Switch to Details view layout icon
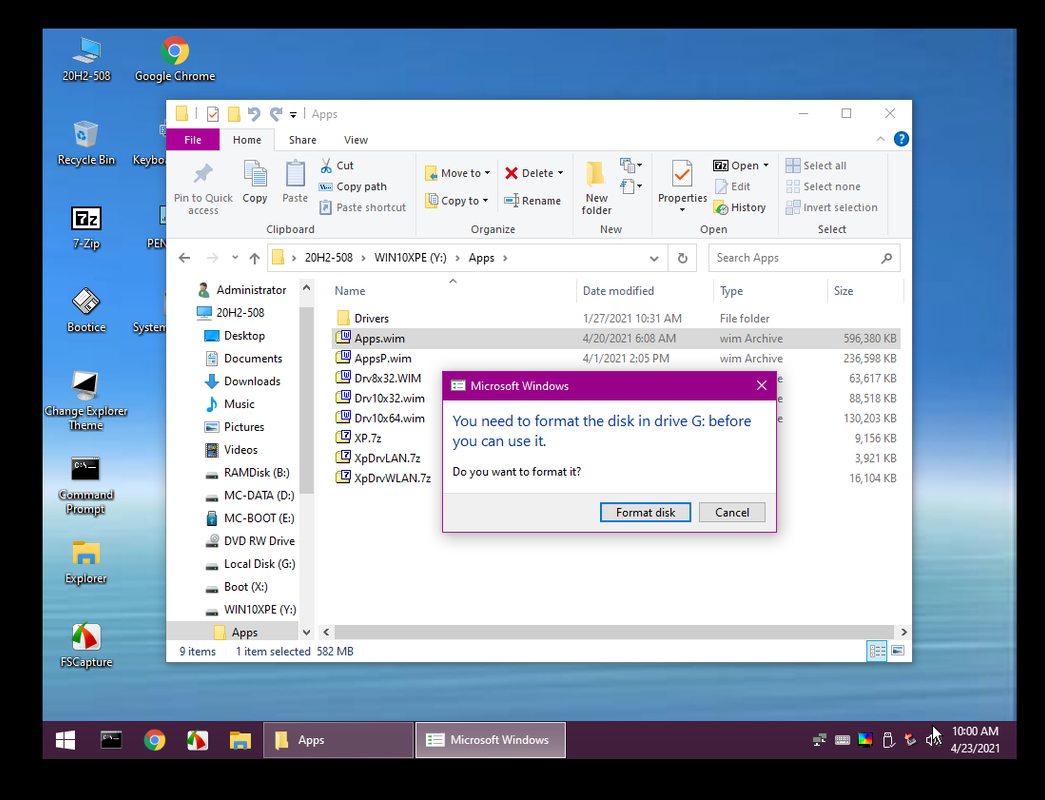 pyautogui.click(x=877, y=651)
